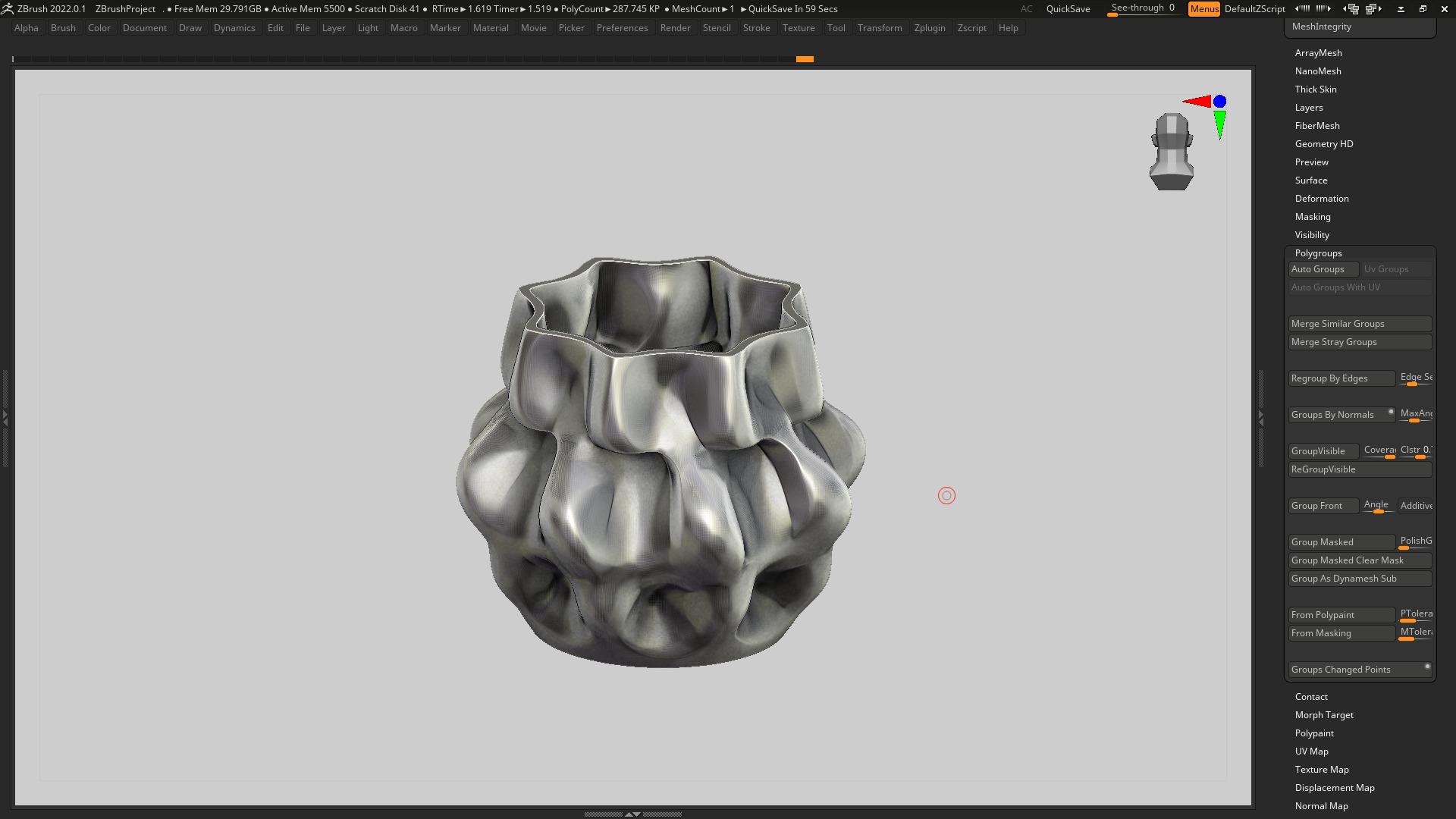Hide ZBrush window to tray

click(x=1401, y=9)
